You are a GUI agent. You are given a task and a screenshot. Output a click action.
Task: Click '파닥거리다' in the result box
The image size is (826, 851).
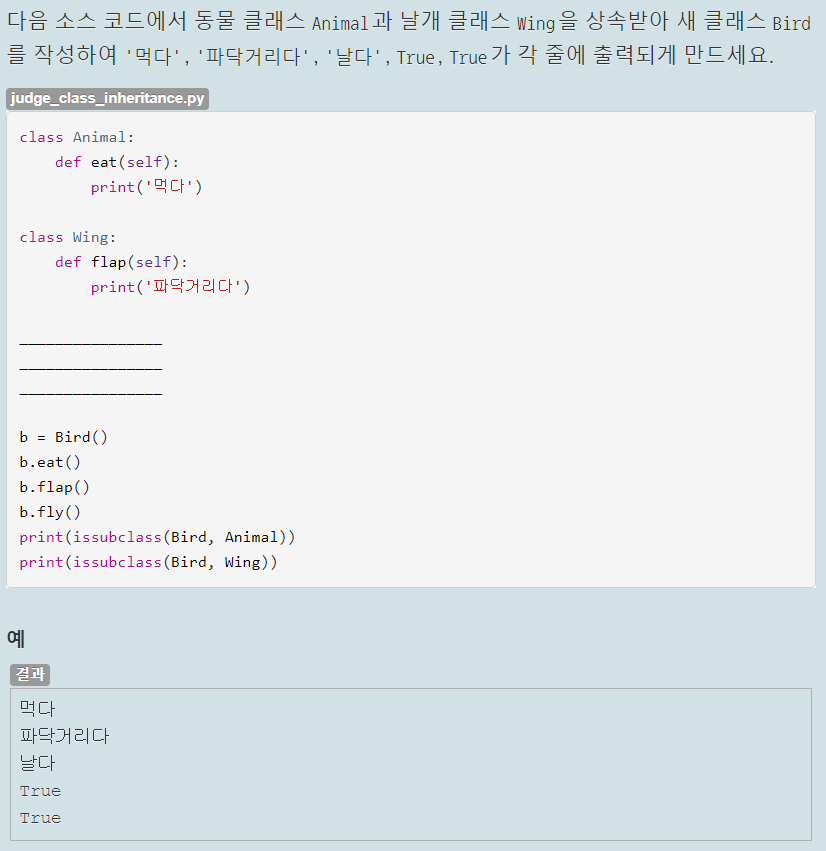point(65,736)
